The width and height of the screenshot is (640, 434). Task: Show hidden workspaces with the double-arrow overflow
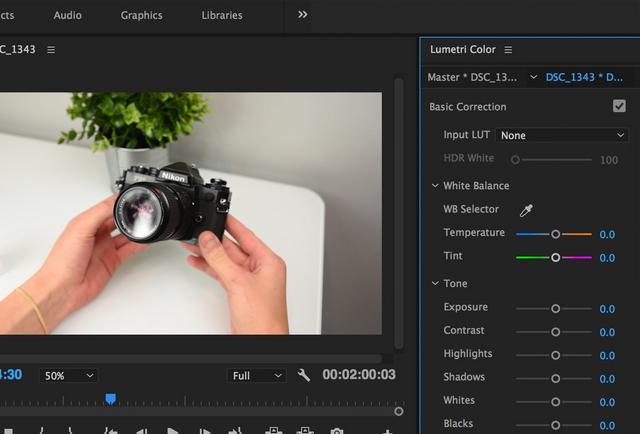tap(302, 15)
